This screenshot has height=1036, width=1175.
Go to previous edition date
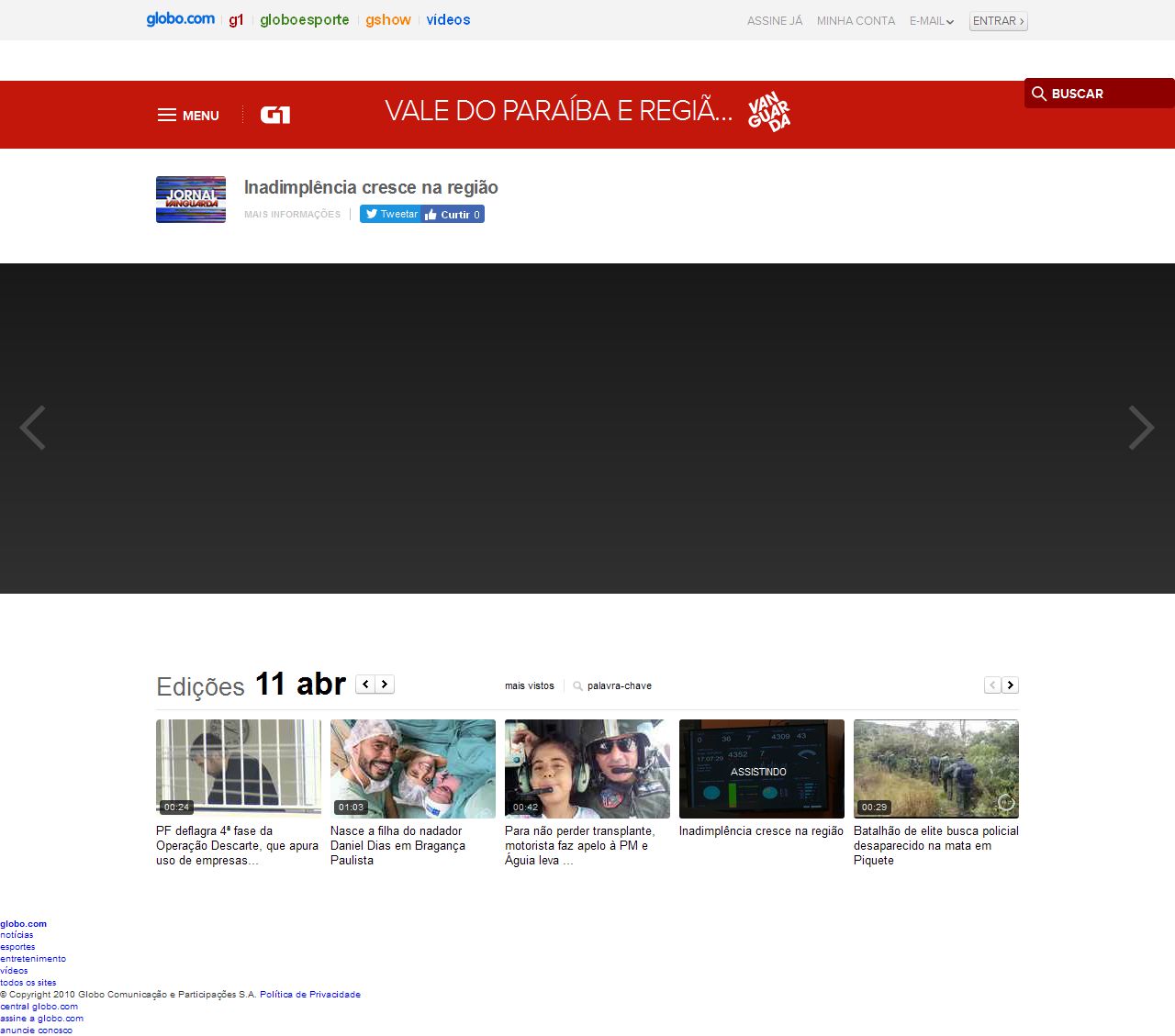365,684
